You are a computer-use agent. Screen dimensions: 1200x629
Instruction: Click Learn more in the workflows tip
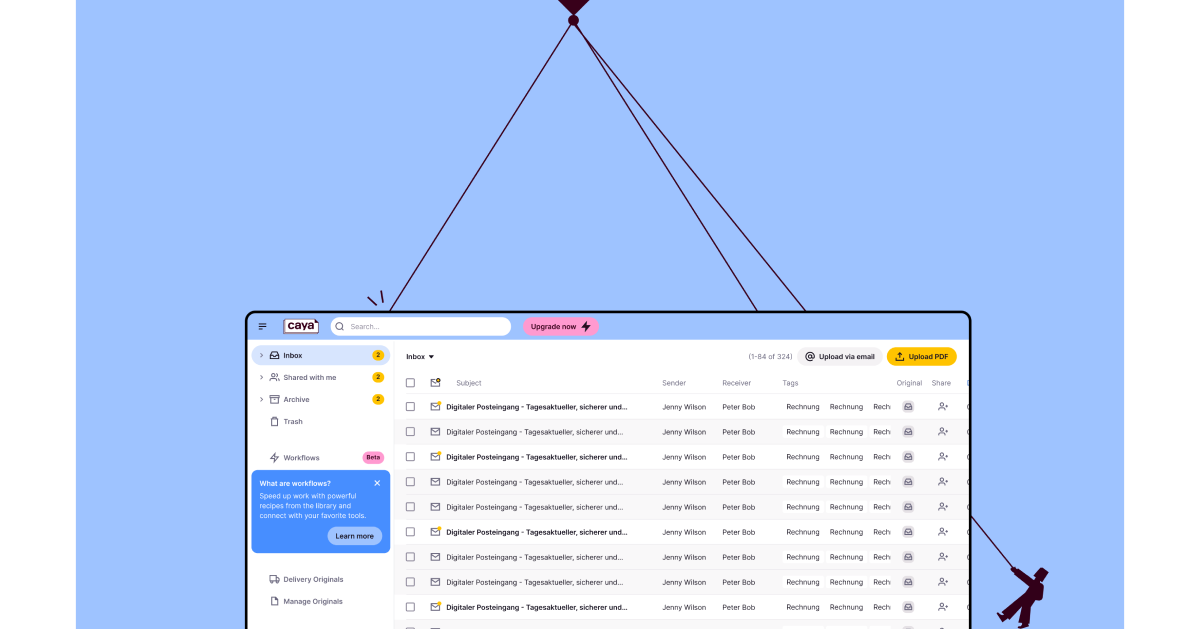click(355, 536)
